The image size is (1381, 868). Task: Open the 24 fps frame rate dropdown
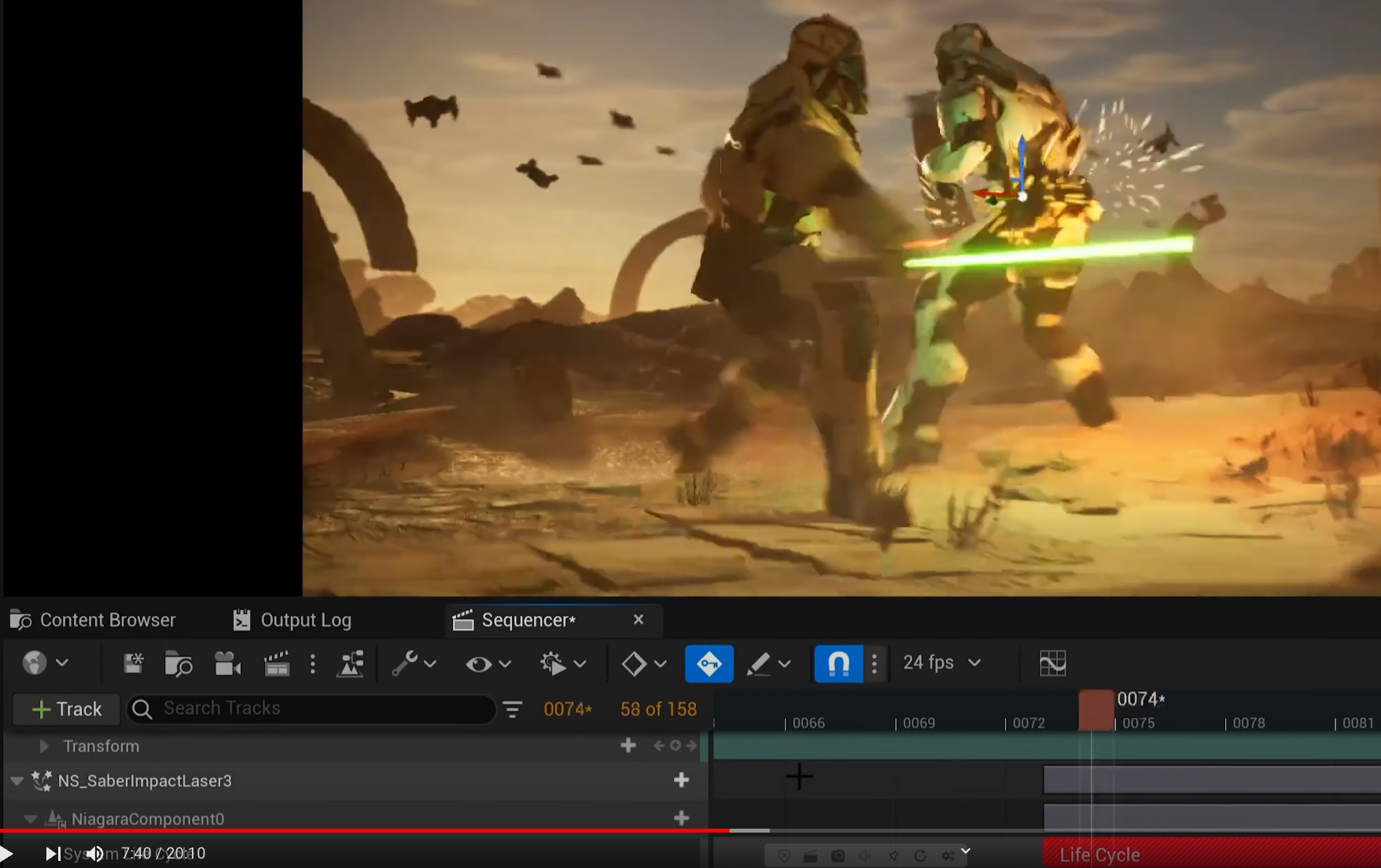point(941,663)
